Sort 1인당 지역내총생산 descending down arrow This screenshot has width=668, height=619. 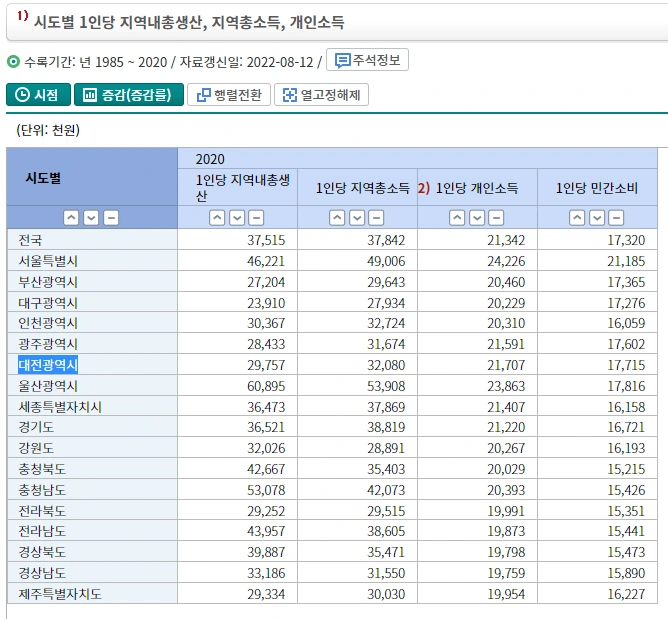(x=237, y=218)
